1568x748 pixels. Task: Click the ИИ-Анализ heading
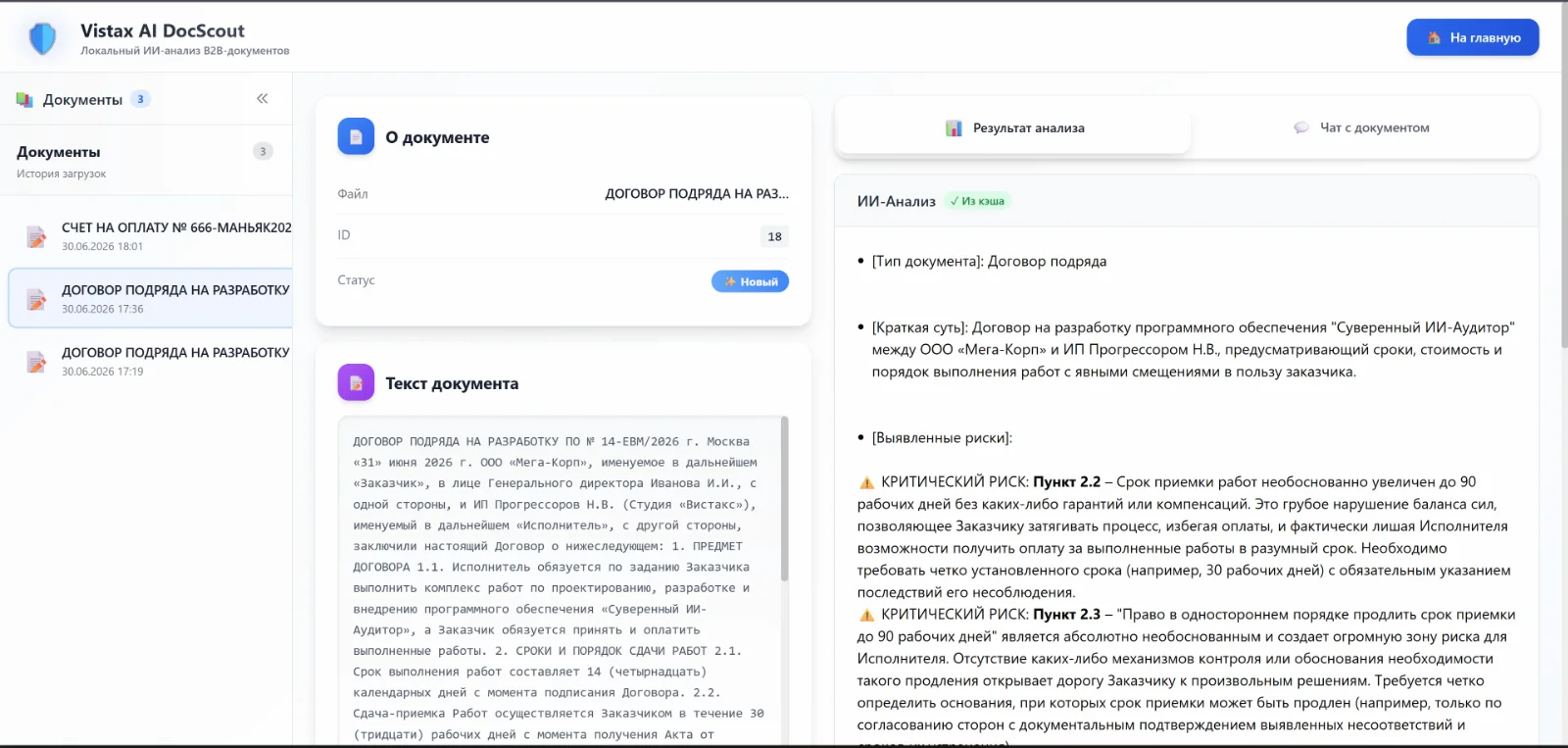pyautogui.click(x=897, y=201)
